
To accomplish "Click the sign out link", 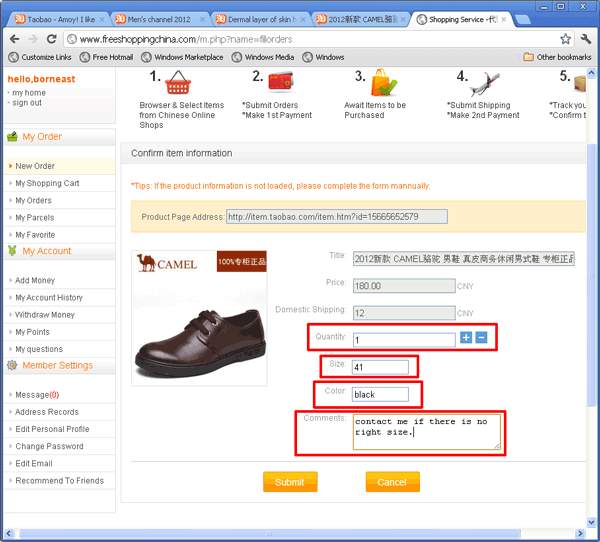I will click(27, 103).
